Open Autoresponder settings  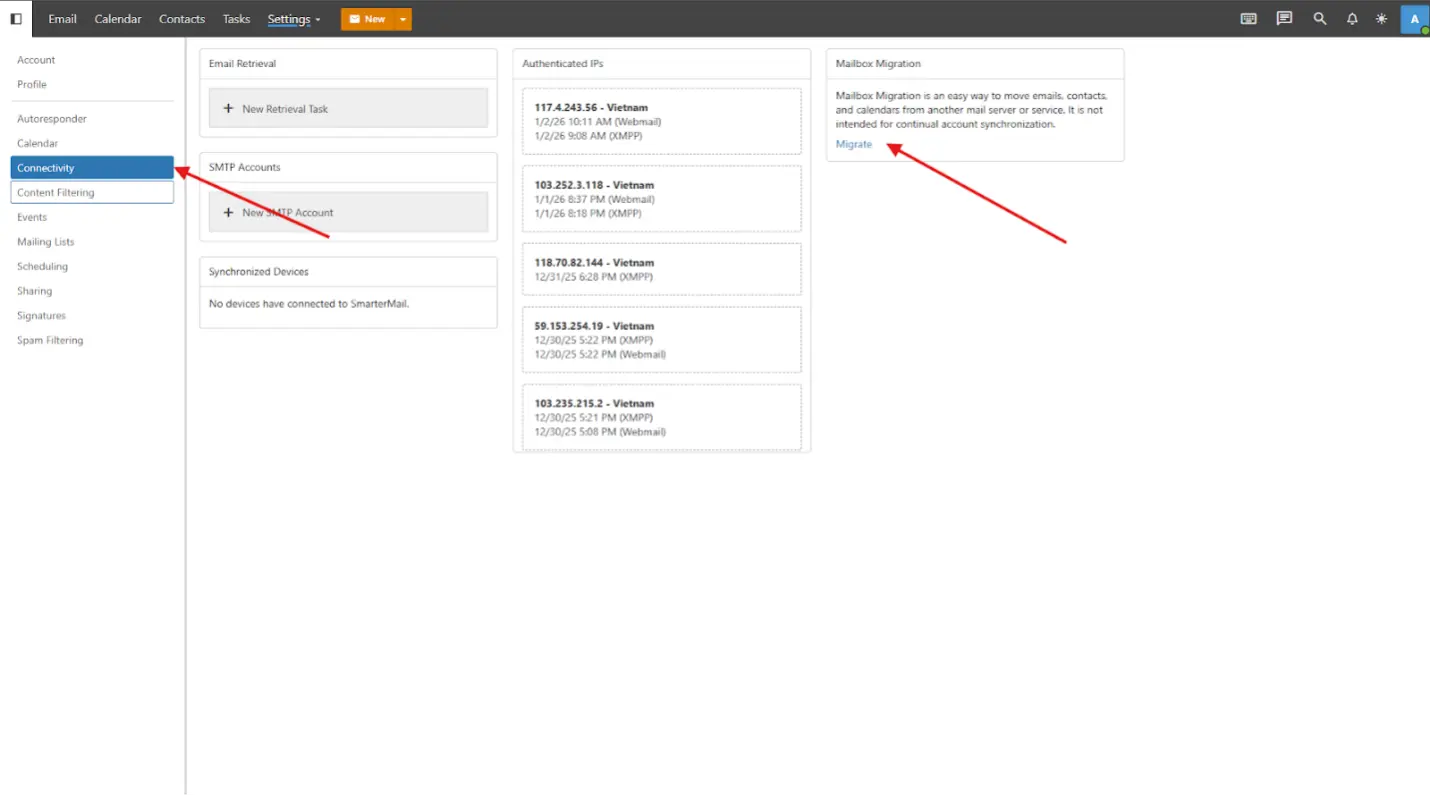(92, 119)
